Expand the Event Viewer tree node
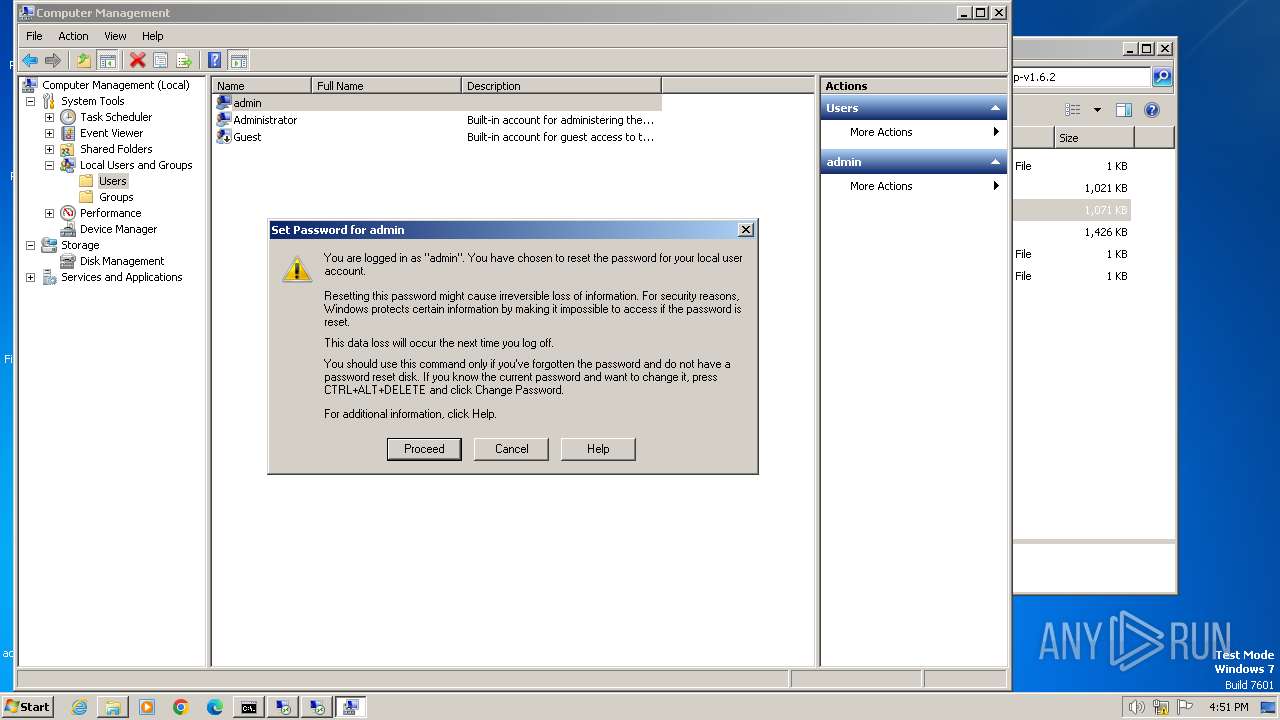This screenshot has height=720, width=1280. click(49, 133)
